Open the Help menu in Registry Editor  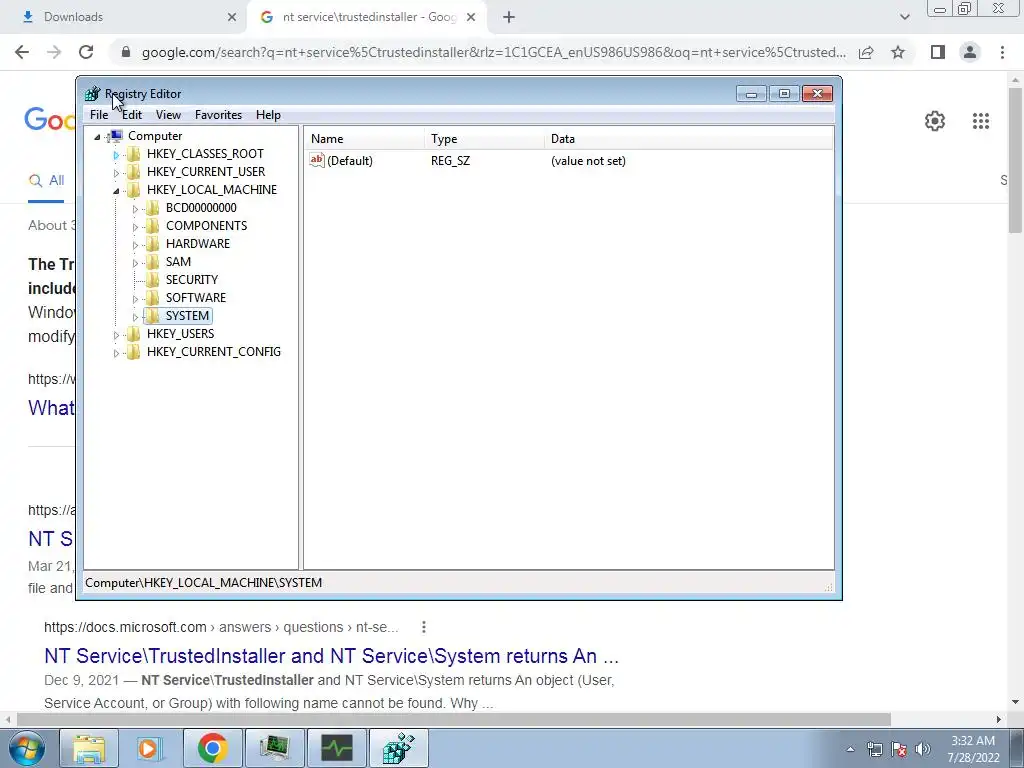point(268,115)
